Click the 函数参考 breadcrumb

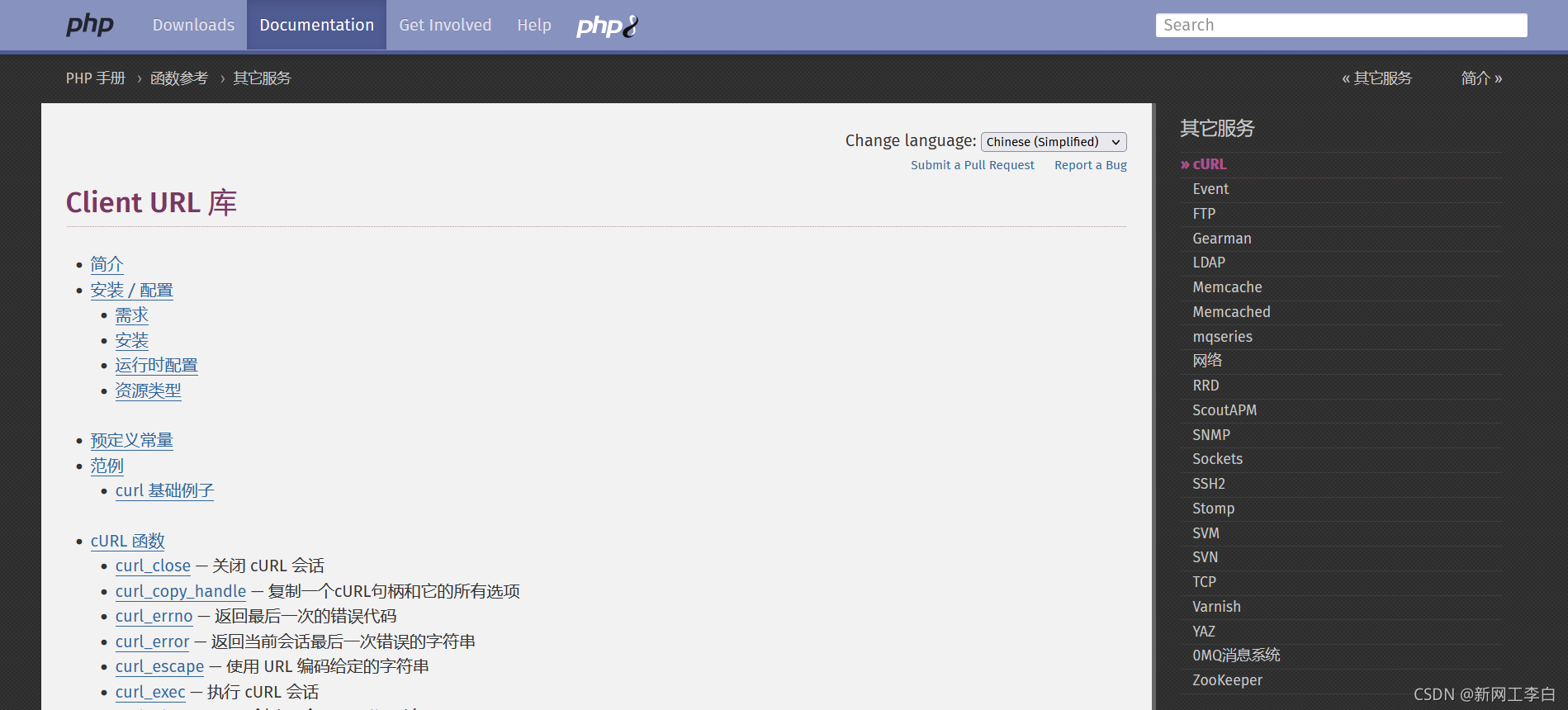(179, 78)
